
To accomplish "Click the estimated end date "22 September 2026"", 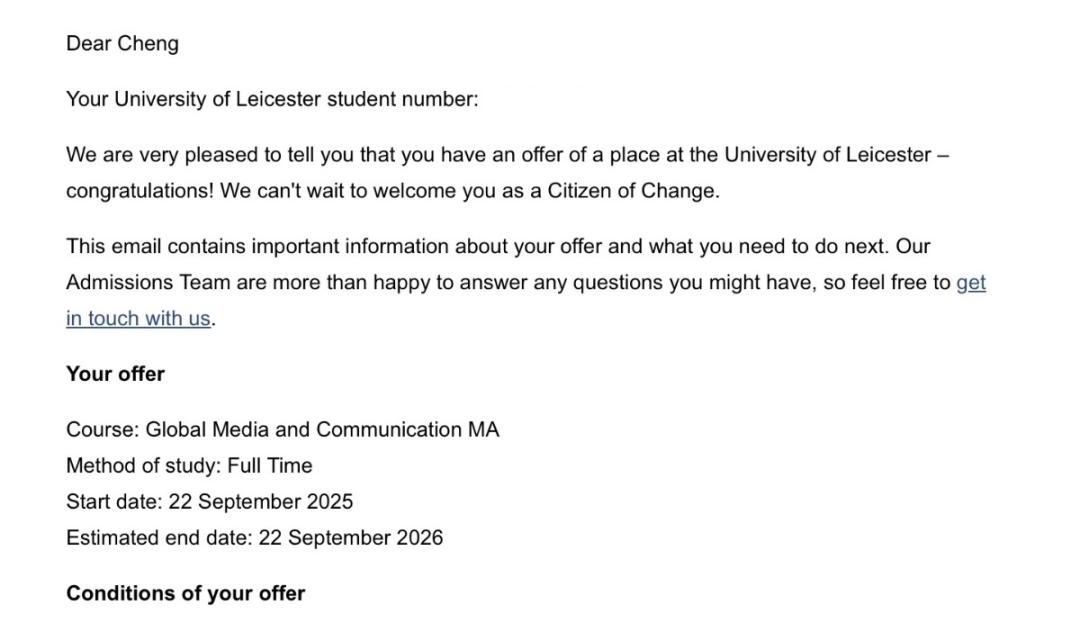I will click(x=350, y=538).
